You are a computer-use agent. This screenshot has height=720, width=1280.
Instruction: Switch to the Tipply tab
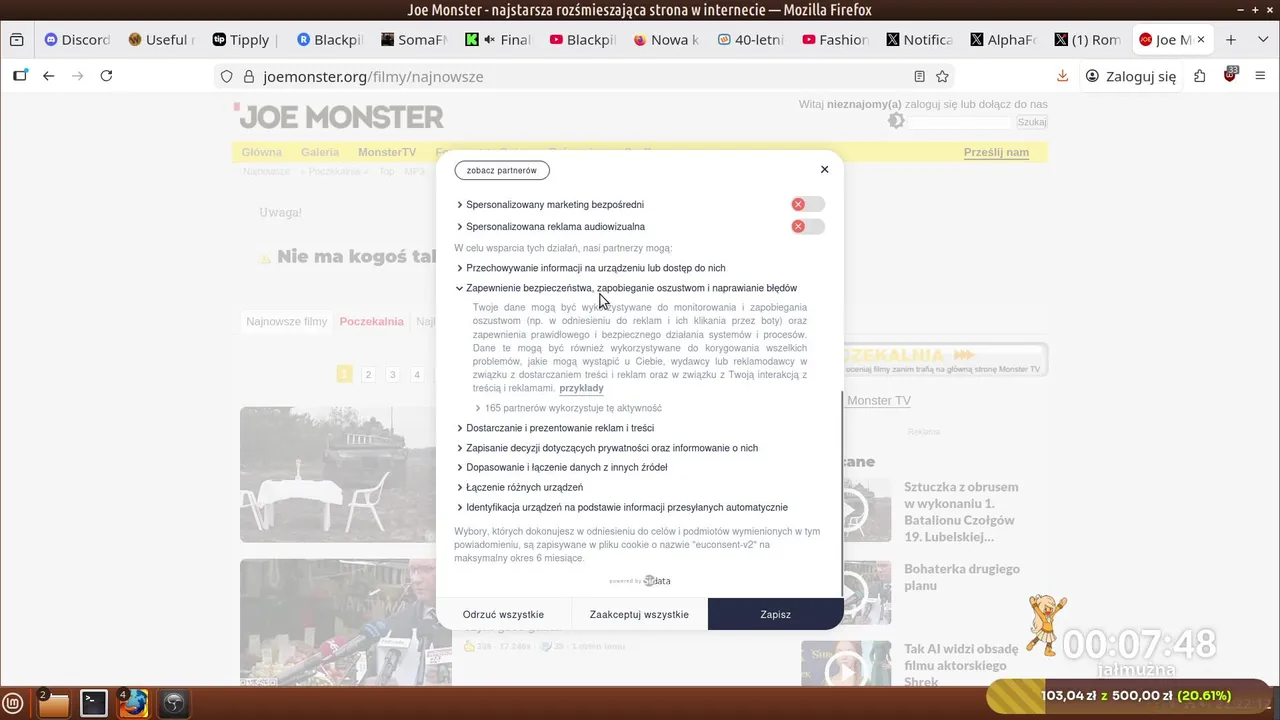click(244, 40)
